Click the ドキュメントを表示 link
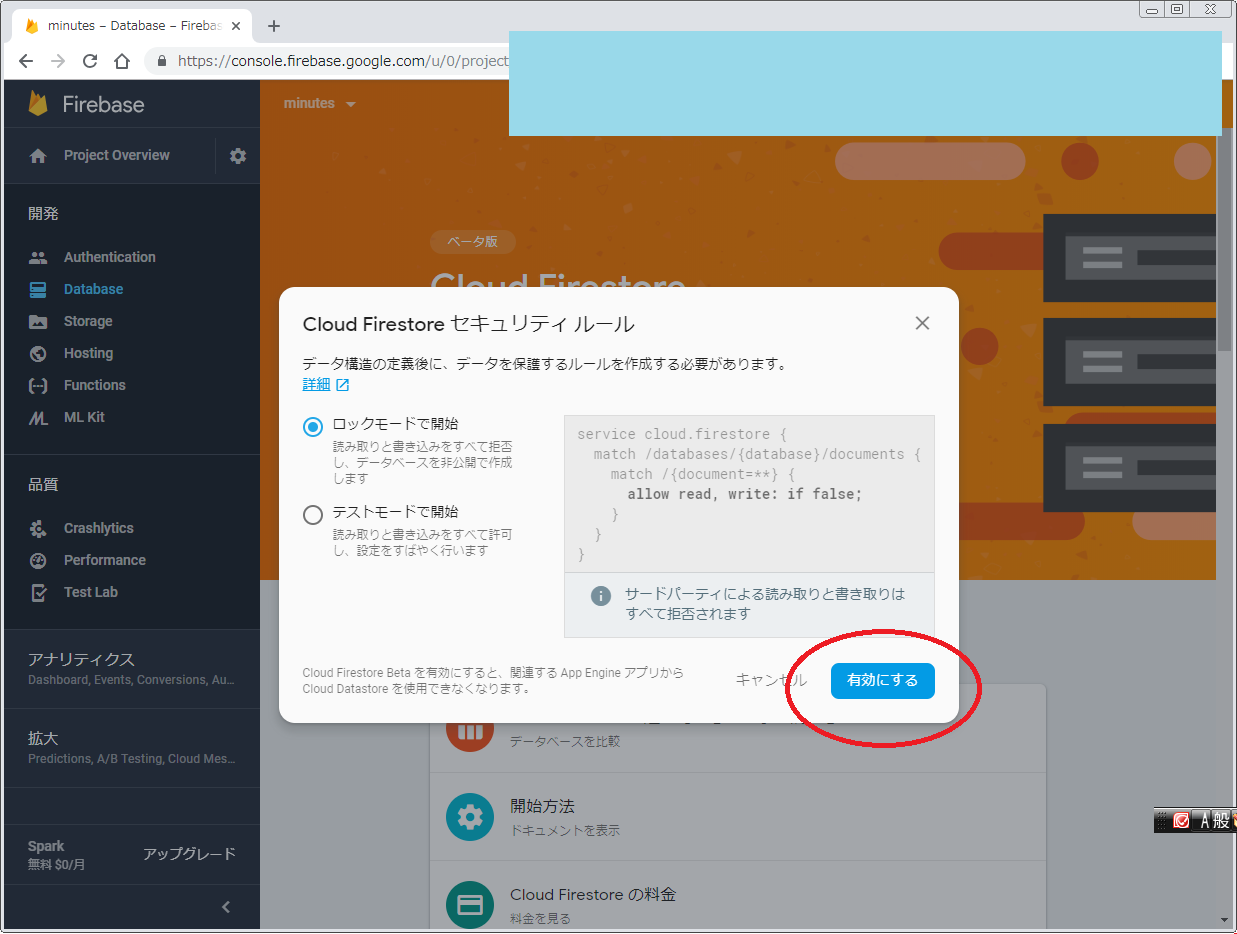 (565, 830)
